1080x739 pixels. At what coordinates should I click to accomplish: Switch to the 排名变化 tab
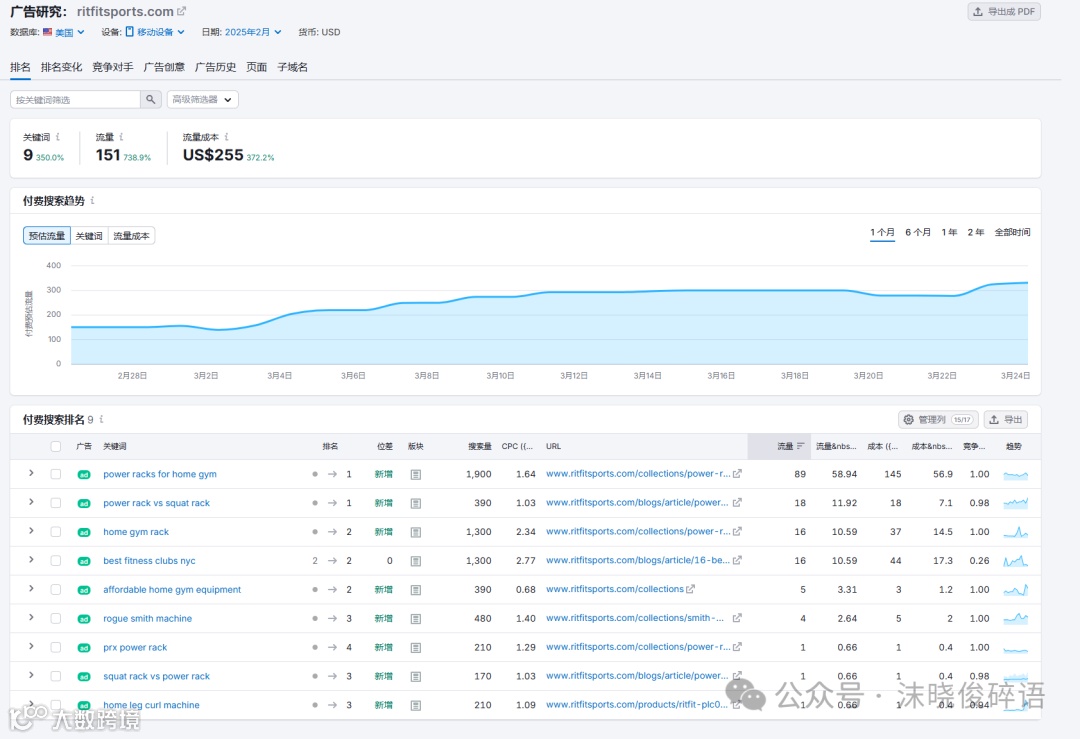pos(61,67)
